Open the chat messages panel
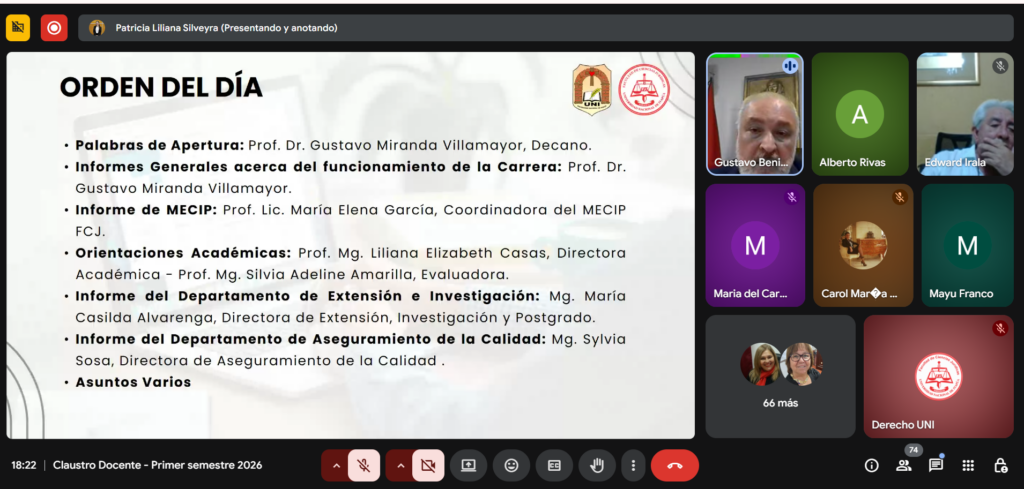 pyautogui.click(x=936, y=465)
